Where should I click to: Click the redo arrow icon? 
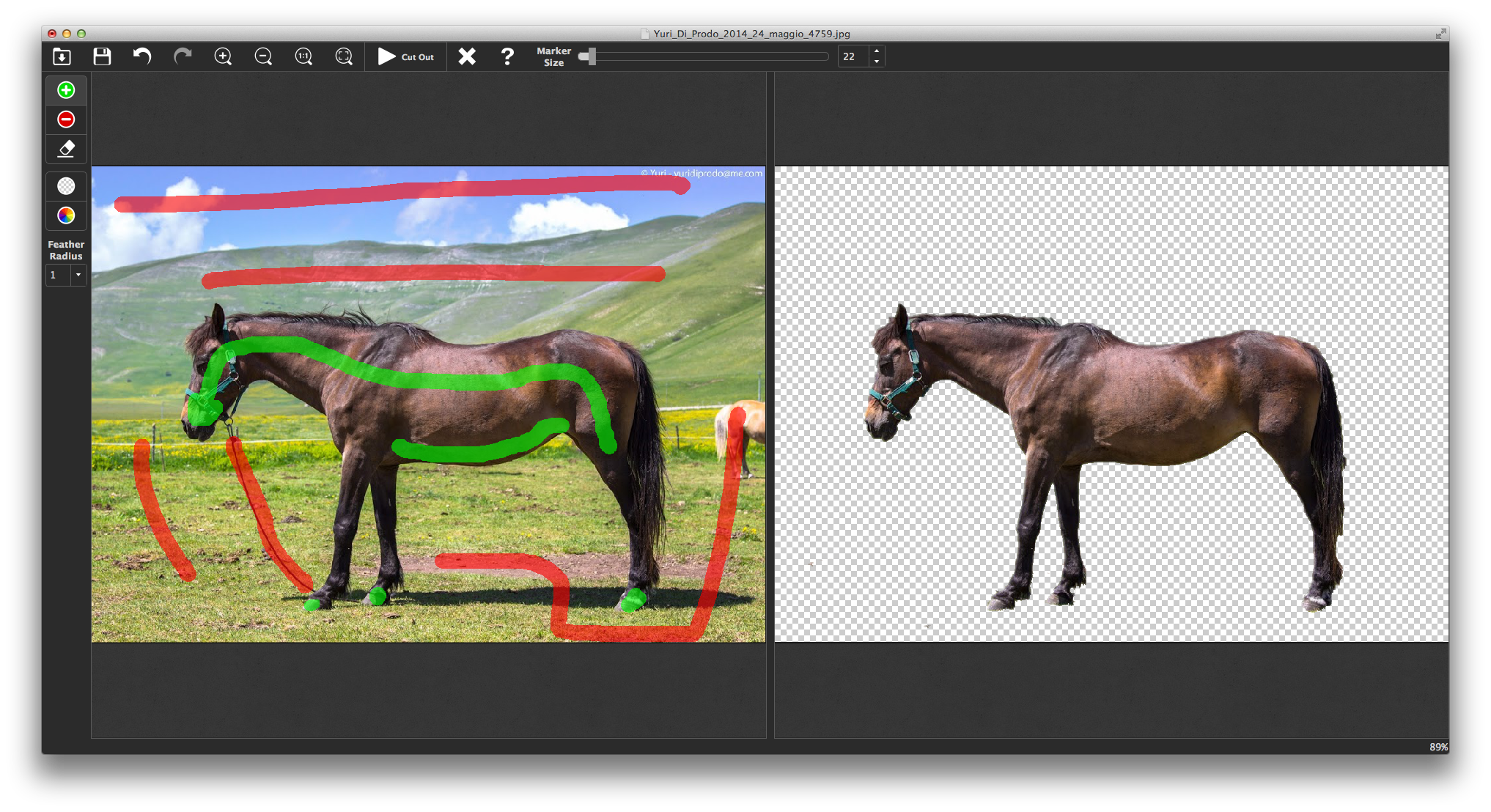point(183,56)
